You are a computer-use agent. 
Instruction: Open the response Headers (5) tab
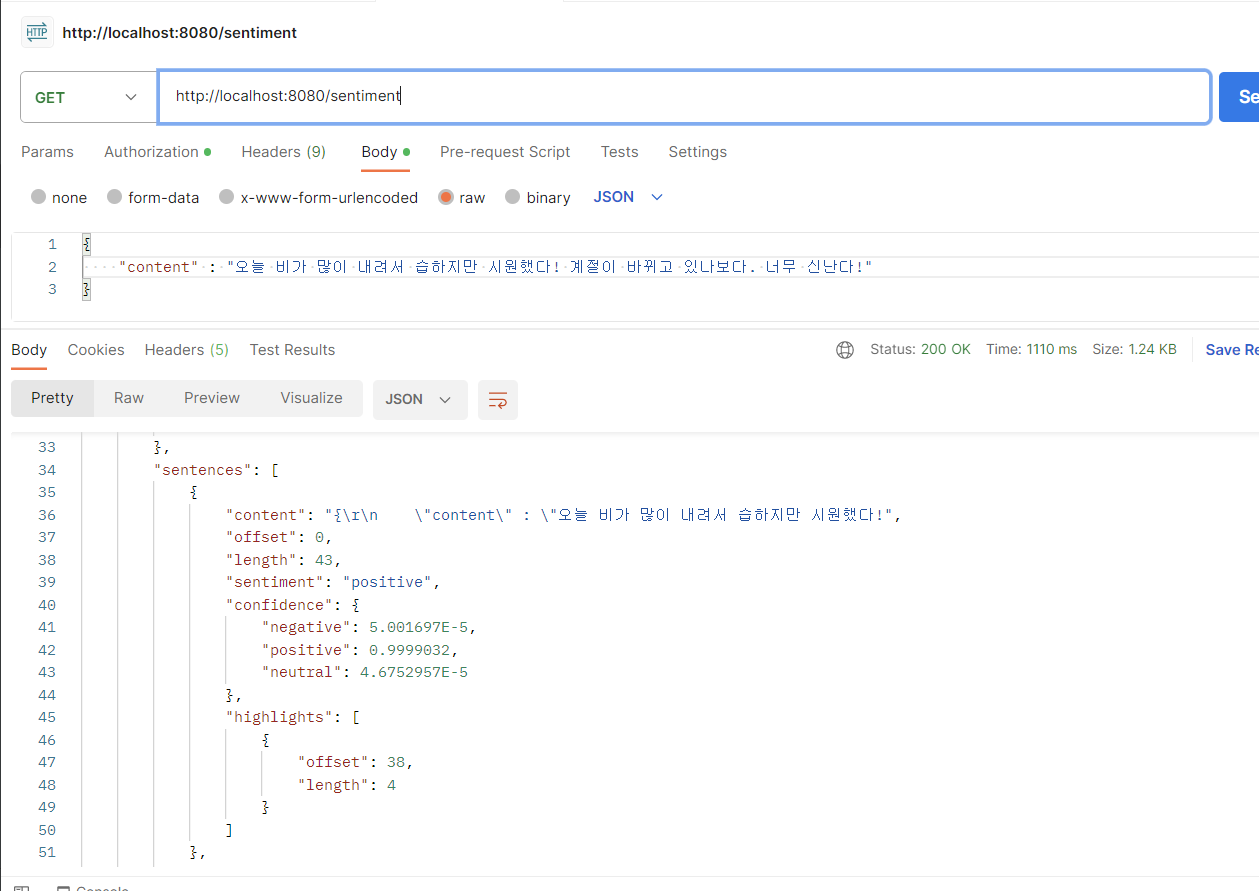pyautogui.click(x=187, y=350)
